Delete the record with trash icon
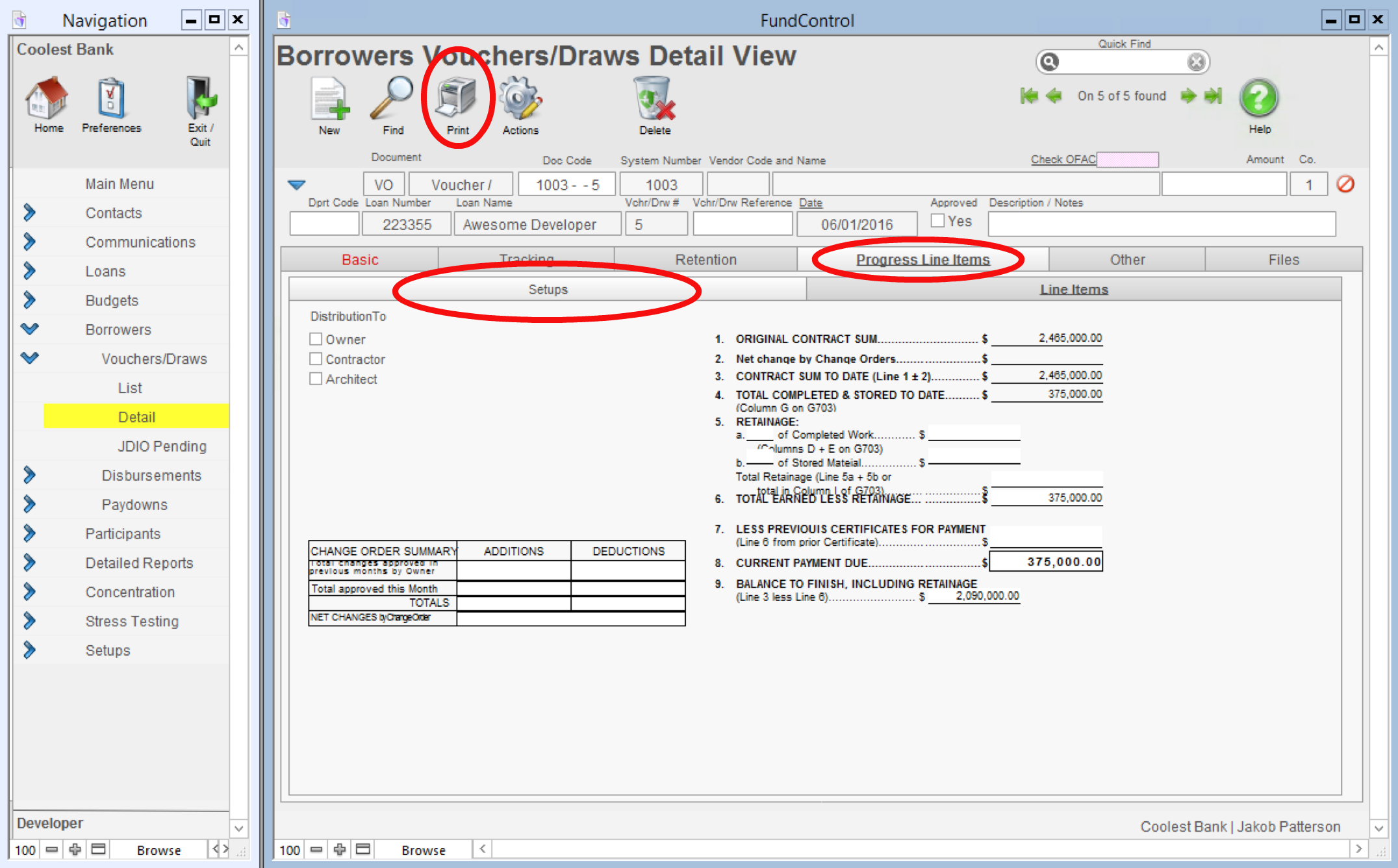This screenshot has width=1398, height=868. (655, 99)
